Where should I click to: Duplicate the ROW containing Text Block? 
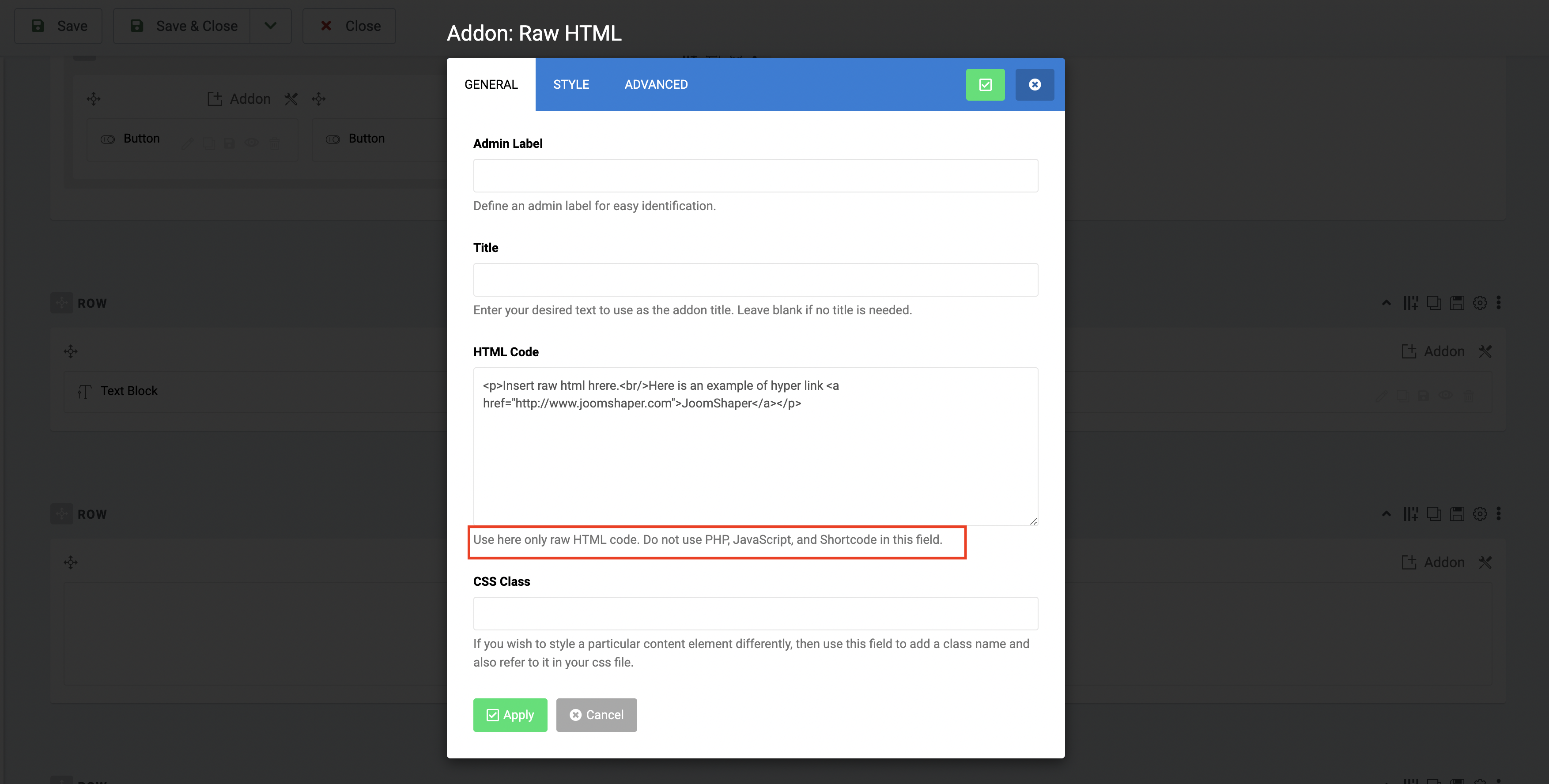1434,302
